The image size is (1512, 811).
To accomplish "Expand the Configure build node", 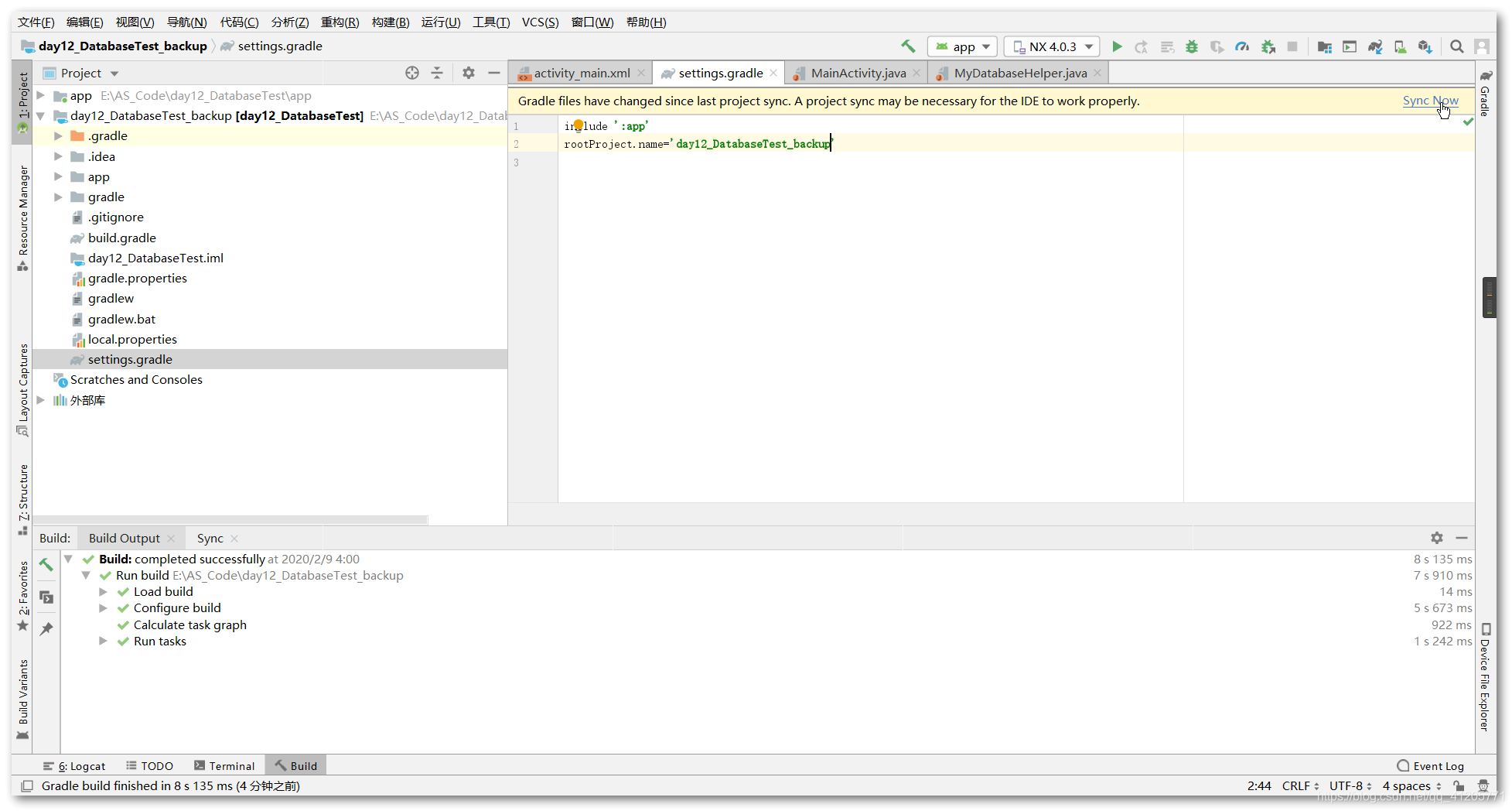I will pos(103,608).
